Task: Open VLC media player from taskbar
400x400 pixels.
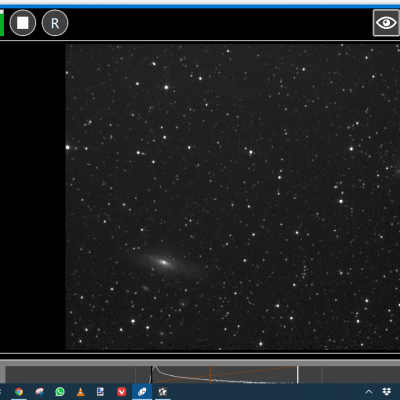Action: [x=80, y=392]
